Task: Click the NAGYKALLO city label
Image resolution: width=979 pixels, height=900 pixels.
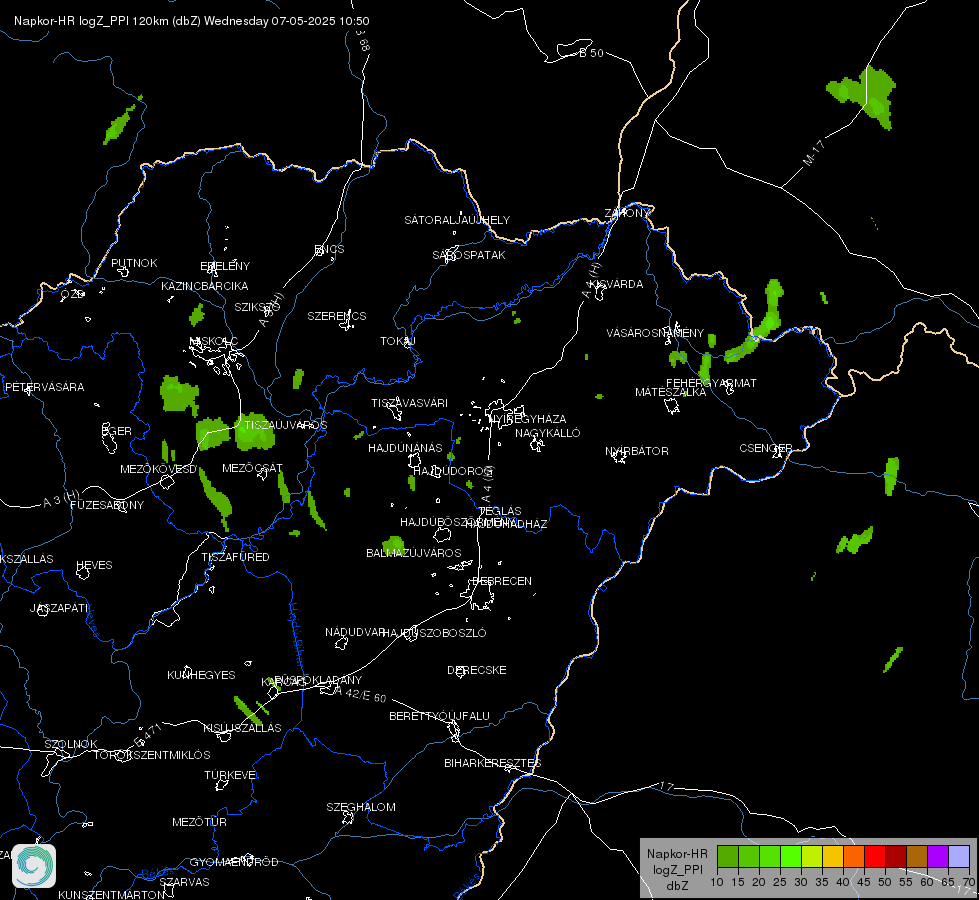Action: tap(548, 433)
